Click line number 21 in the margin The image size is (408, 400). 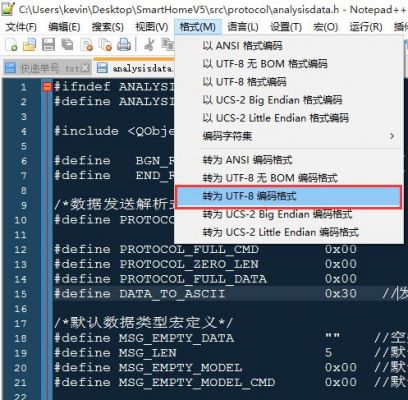tap(20, 383)
